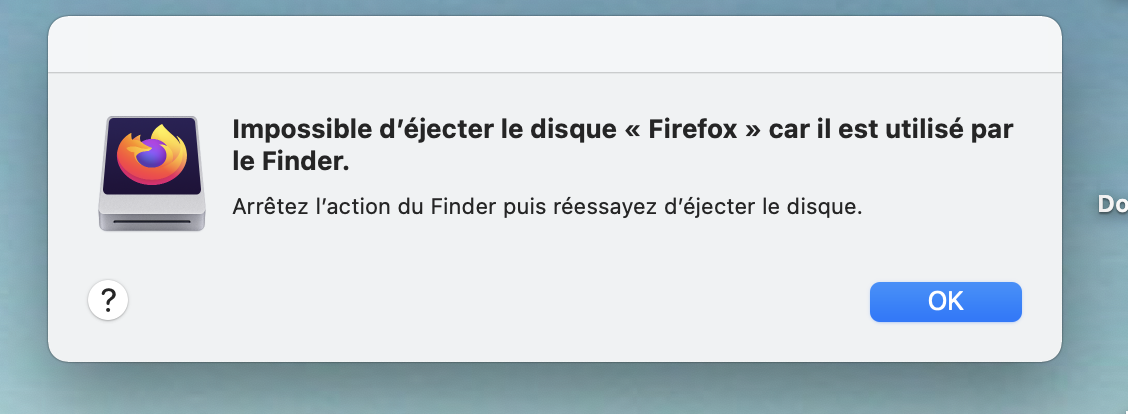Screen dimensions: 1128x414
Task: Click "le Finder." on the heading's second line
Action: [x=290, y=161]
